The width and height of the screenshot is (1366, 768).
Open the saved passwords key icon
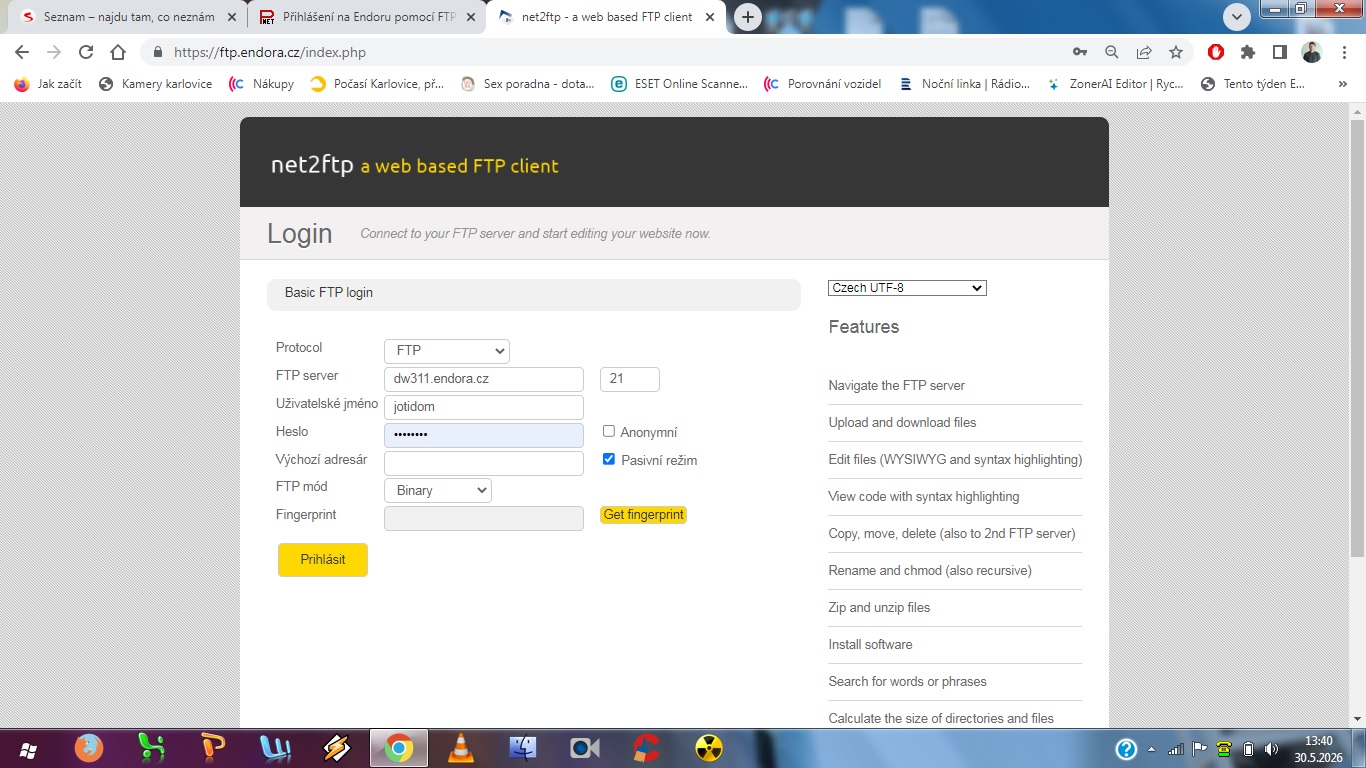pos(1080,52)
